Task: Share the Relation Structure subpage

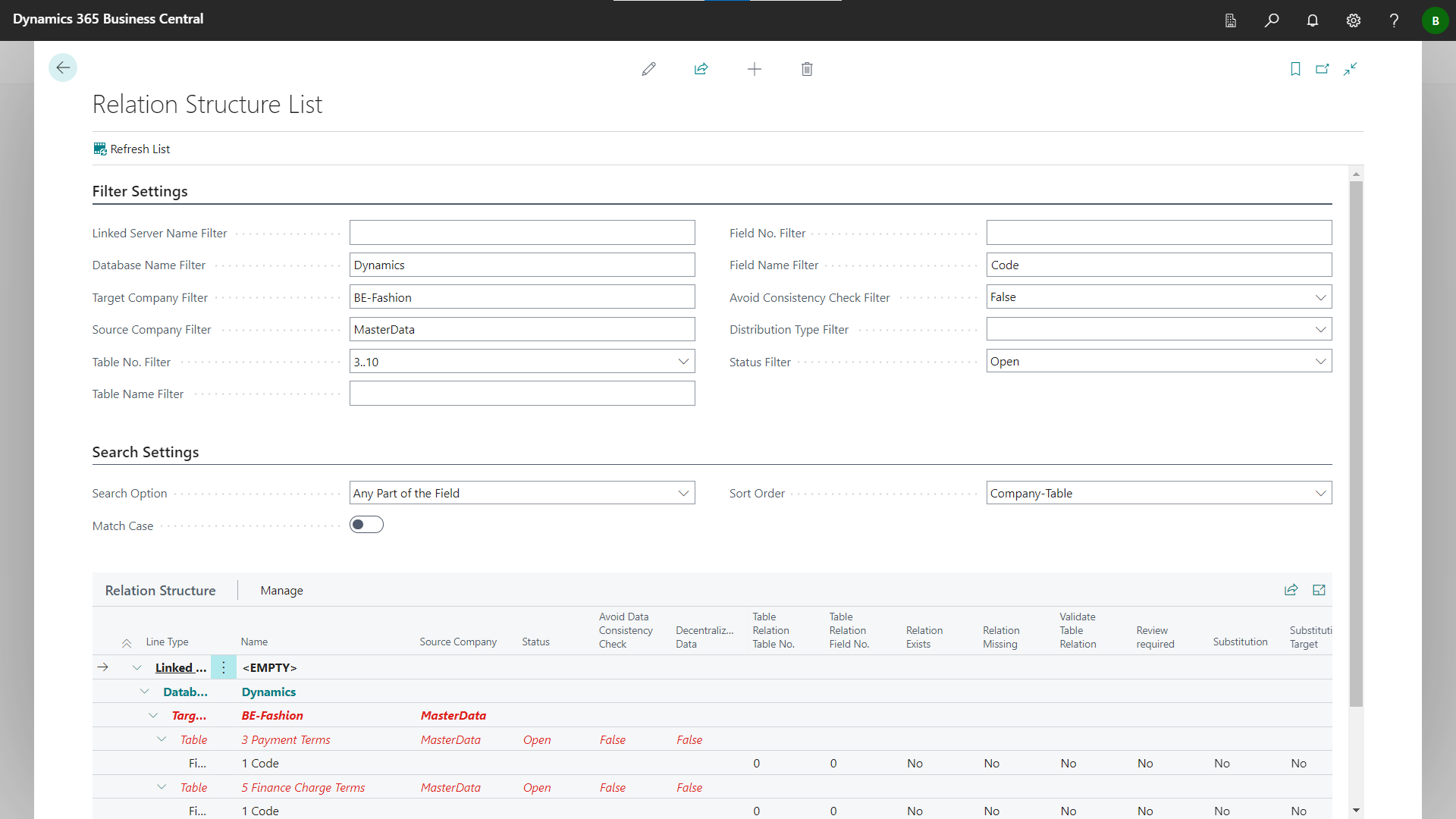Action: coord(1291,590)
